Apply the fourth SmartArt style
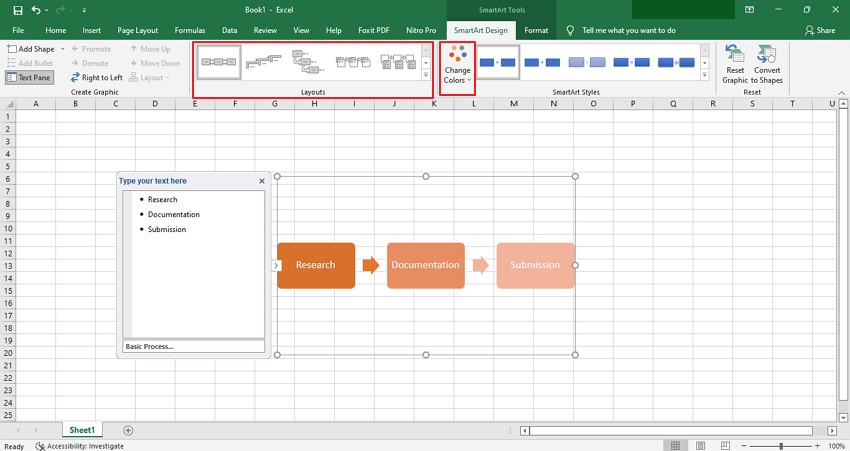 (x=632, y=62)
